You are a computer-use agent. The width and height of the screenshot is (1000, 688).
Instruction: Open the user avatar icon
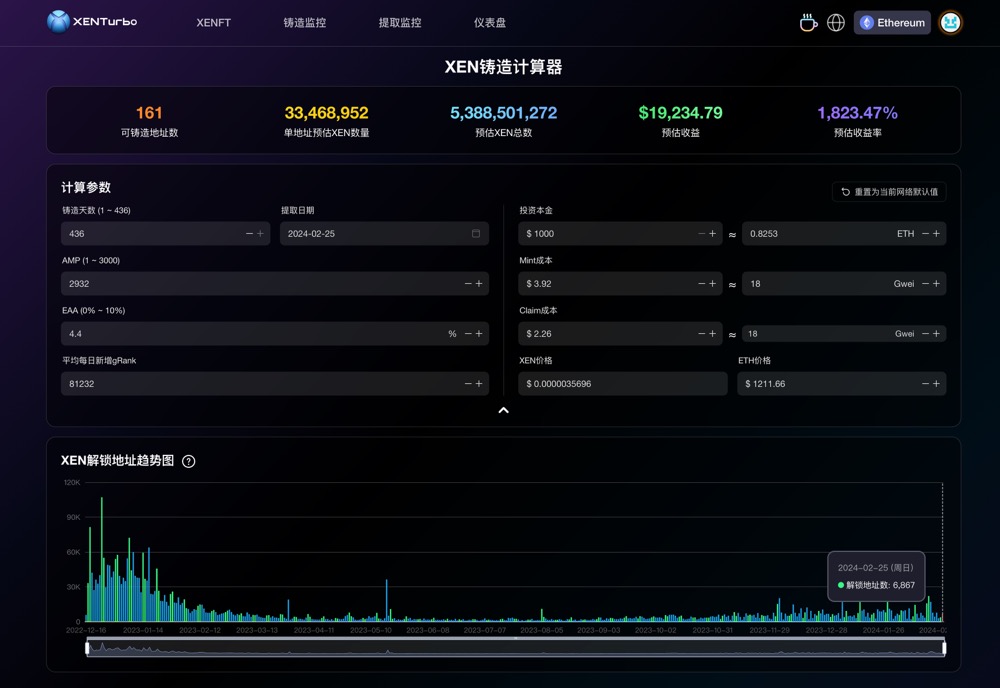point(950,22)
